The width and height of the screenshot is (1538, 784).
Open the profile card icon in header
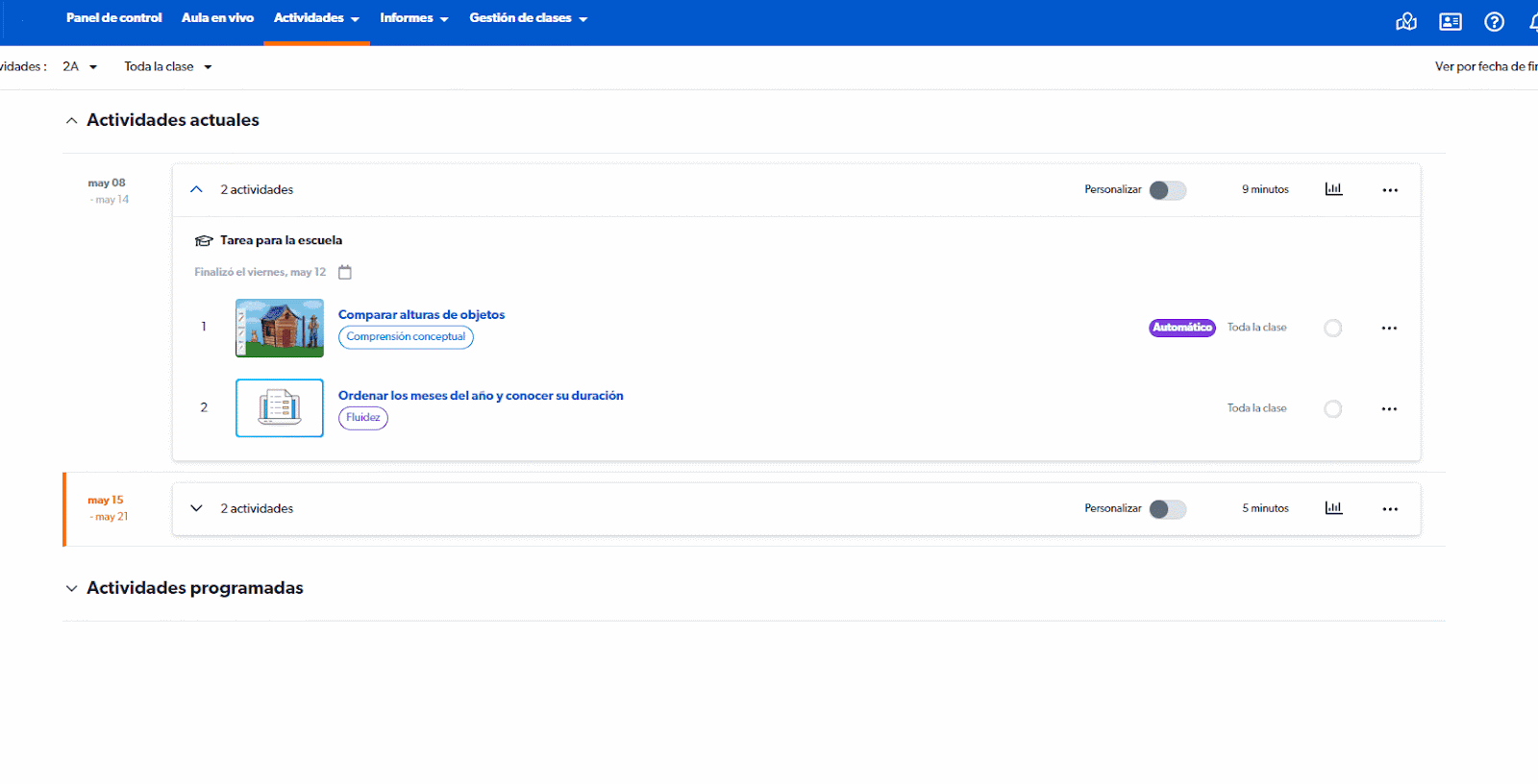(1451, 21)
